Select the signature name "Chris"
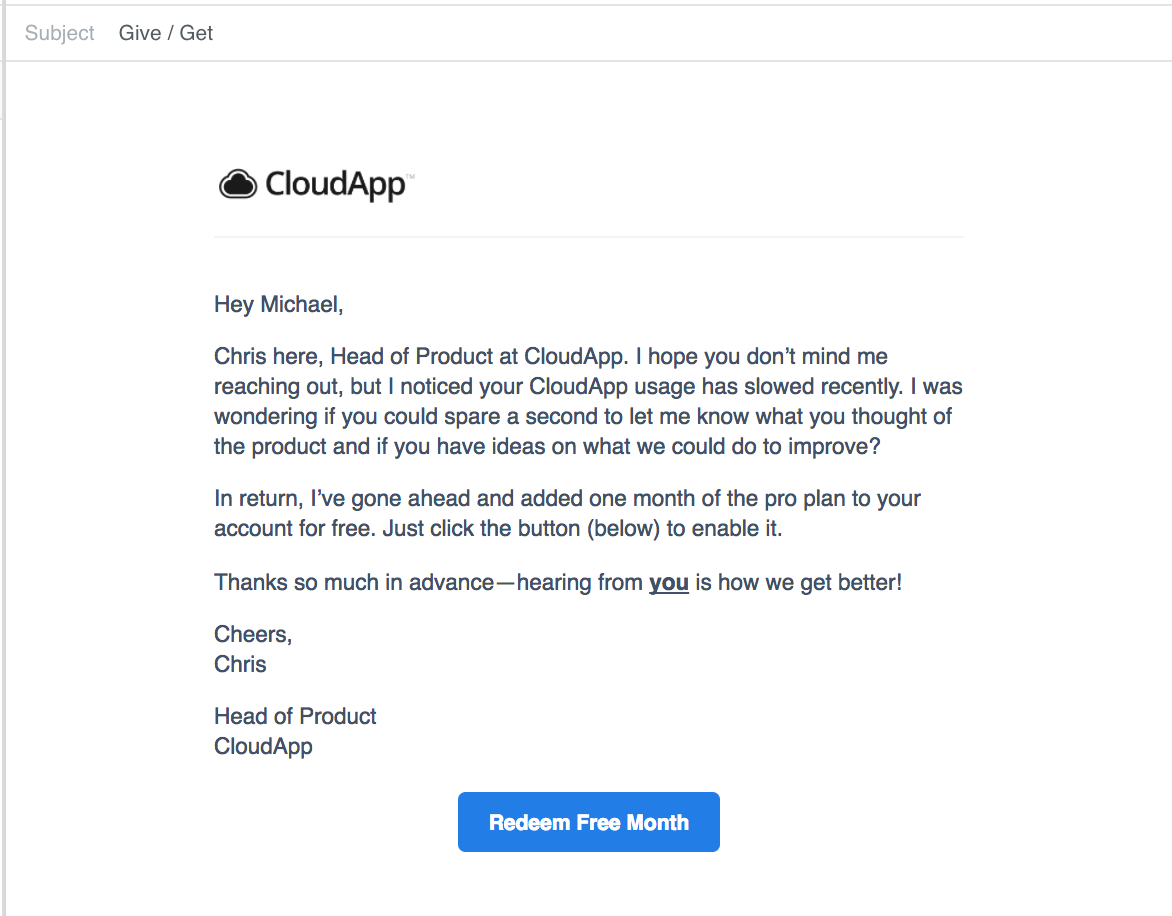Screen dimensions: 1172x916 pyautogui.click(x=239, y=663)
